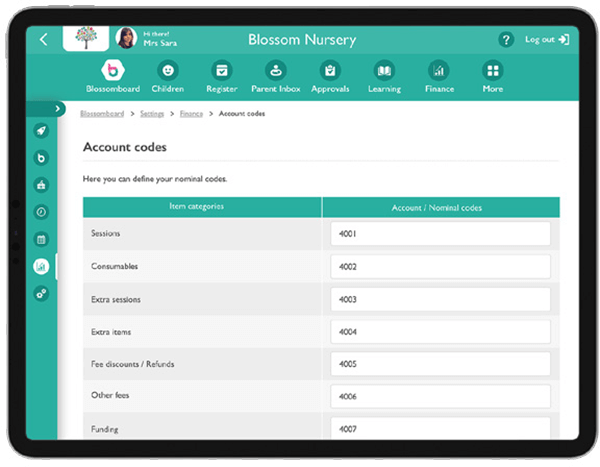
Task: Click the sidebar nursery building icon
Action: [x=41, y=185]
